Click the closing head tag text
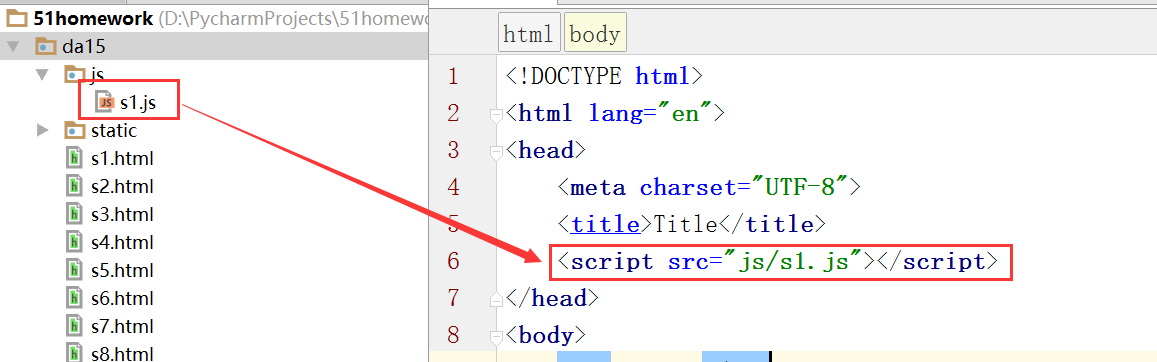The width and height of the screenshot is (1157, 362). click(x=552, y=298)
